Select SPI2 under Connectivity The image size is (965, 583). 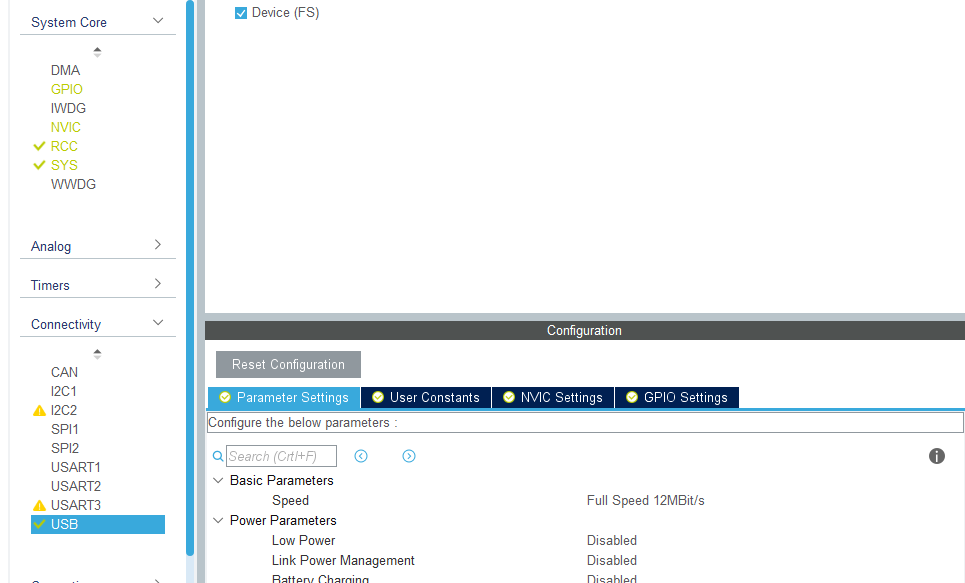(65, 449)
